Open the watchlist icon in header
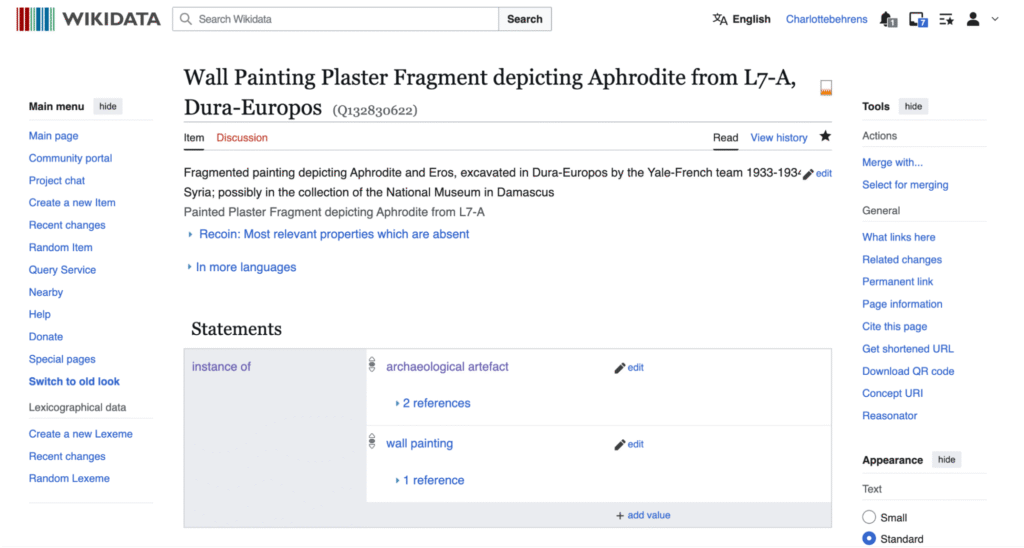The image size is (1024, 548). pyautogui.click(x=946, y=19)
